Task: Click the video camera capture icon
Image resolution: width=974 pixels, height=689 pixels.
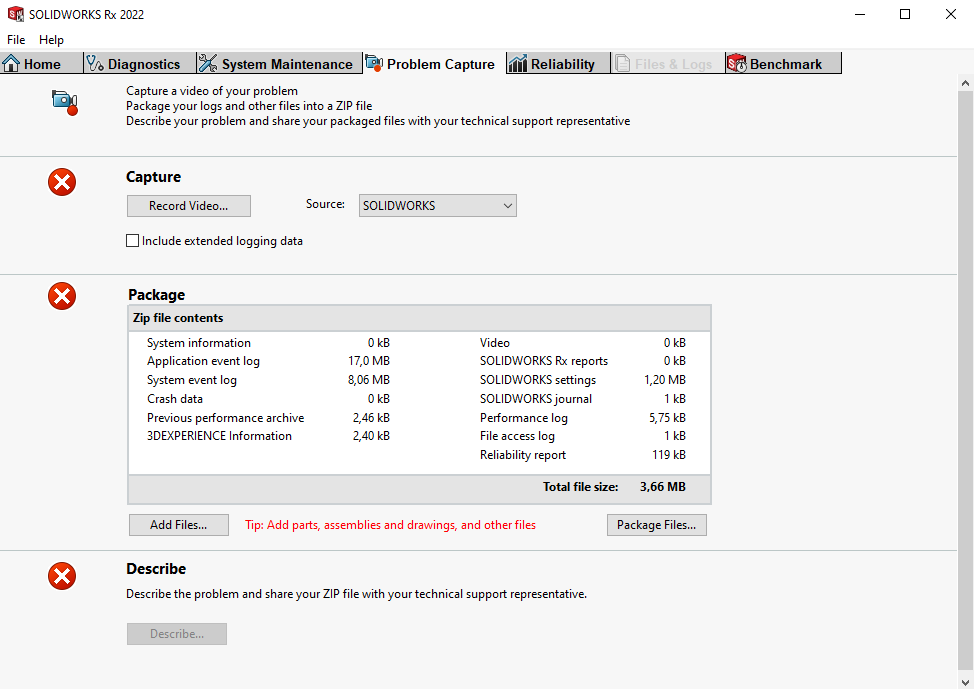Action: point(65,101)
